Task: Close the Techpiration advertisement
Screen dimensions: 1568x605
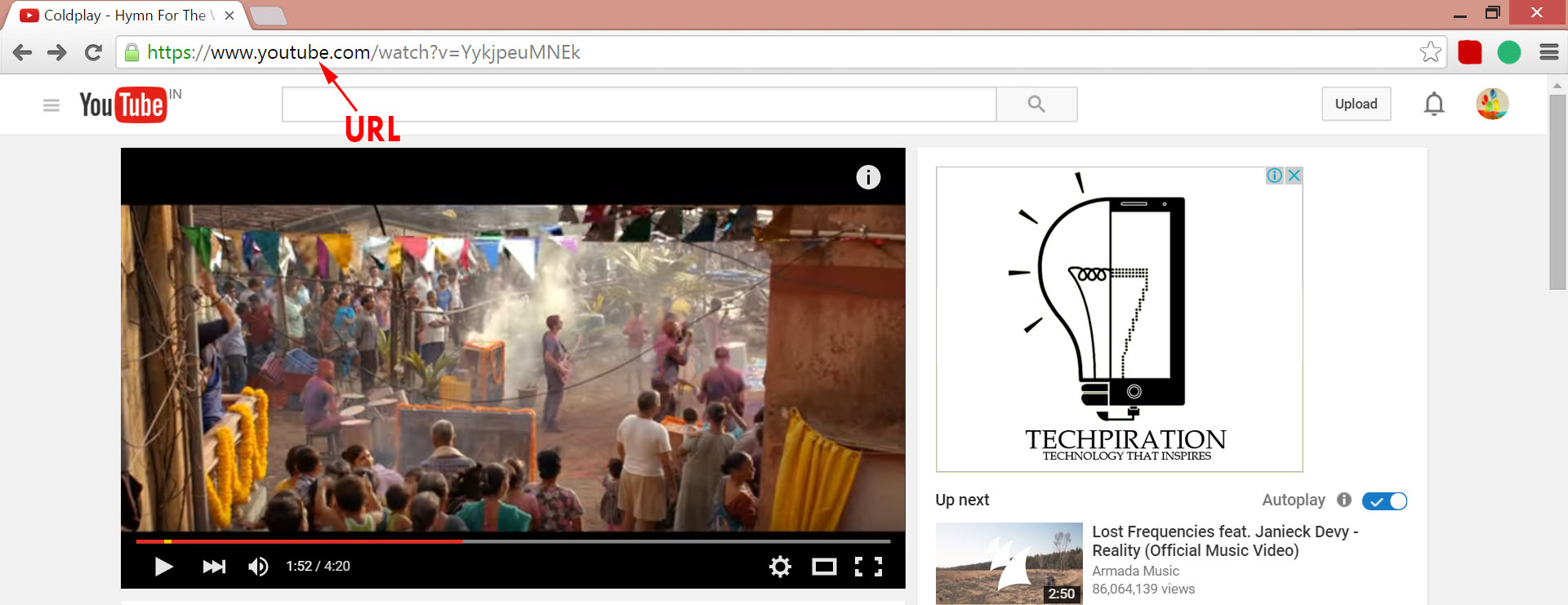Action: click(x=1294, y=176)
